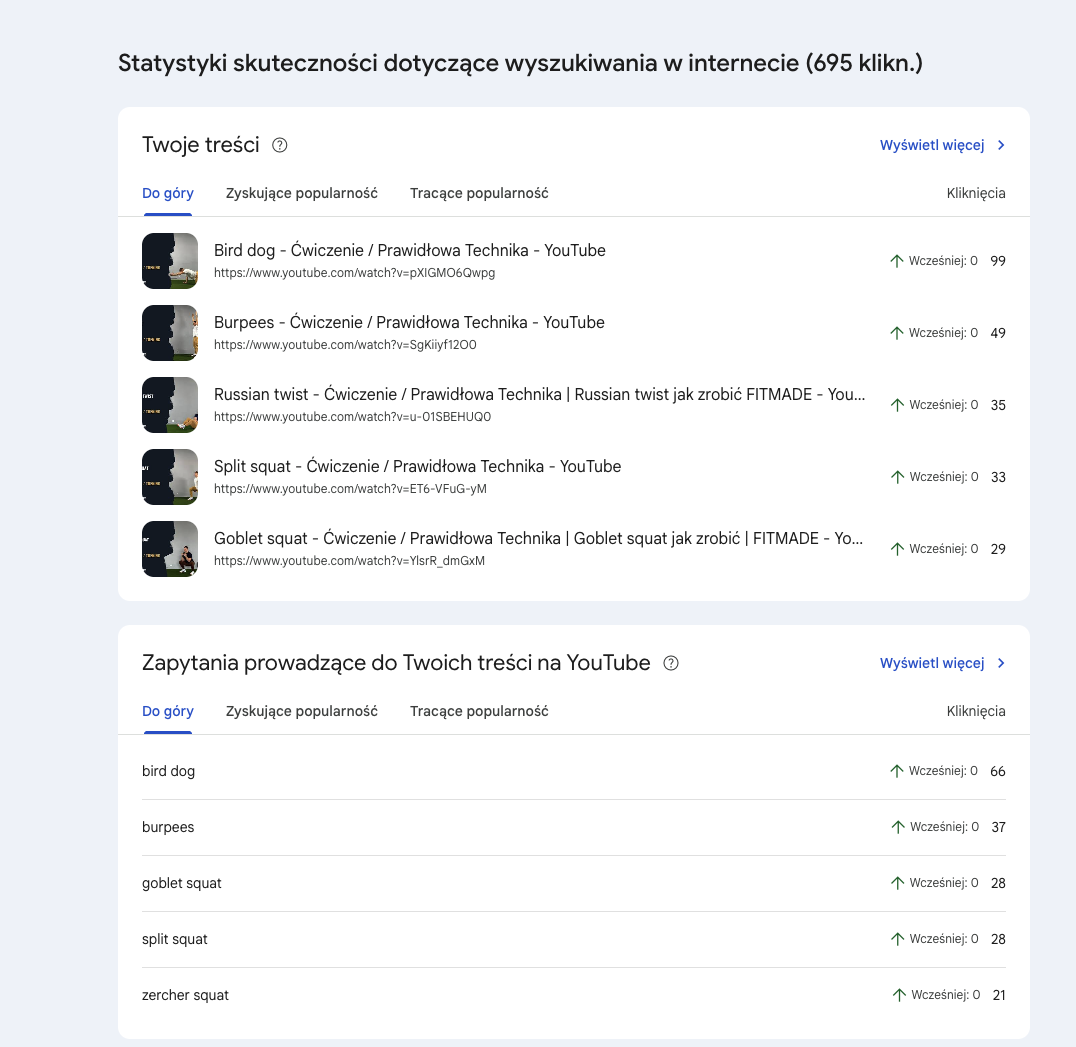Click the burpees query row
1076x1047 pixels.
pos(574,827)
